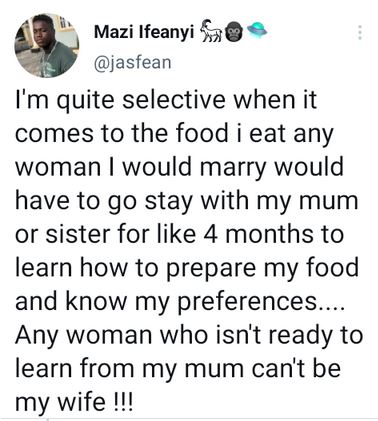Click the gorilla face emoji in the name
Screen dimensions: 378x421
234,33
